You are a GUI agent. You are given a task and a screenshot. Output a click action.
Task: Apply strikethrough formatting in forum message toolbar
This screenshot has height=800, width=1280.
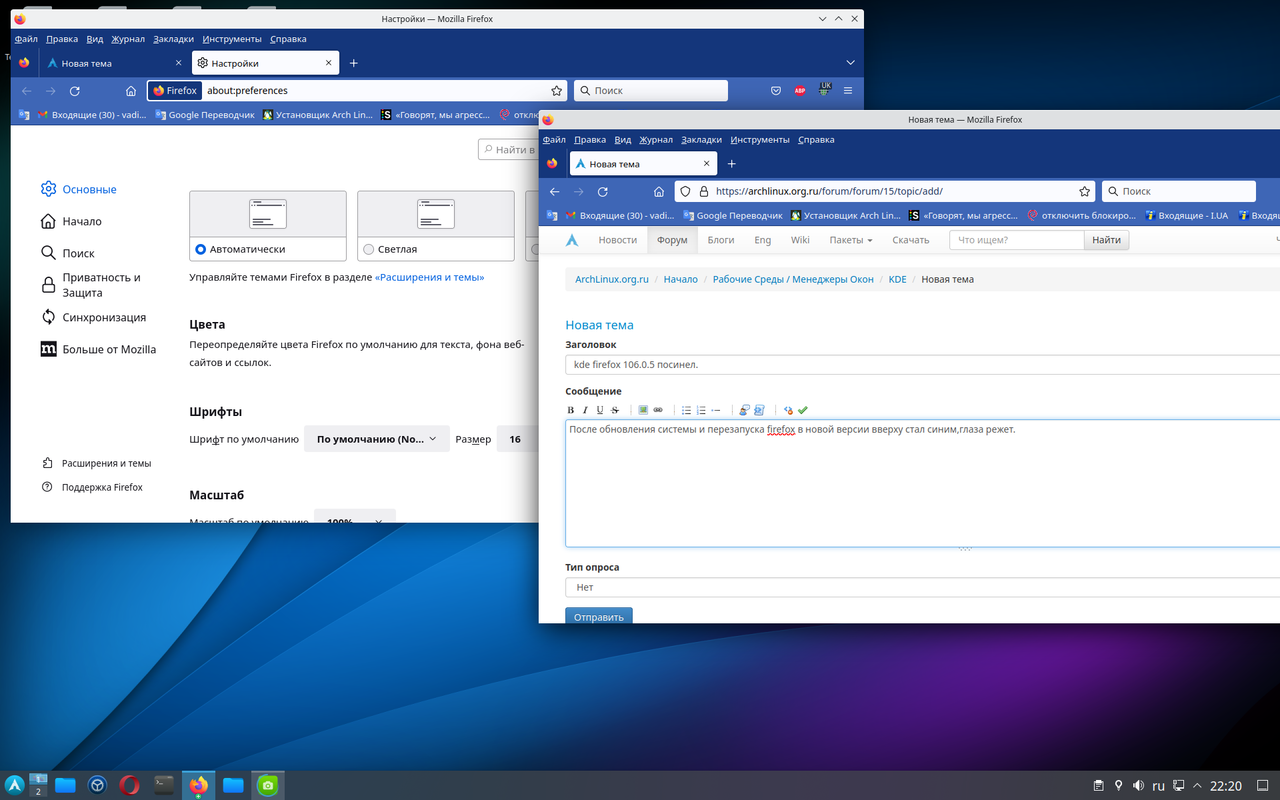click(x=615, y=410)
